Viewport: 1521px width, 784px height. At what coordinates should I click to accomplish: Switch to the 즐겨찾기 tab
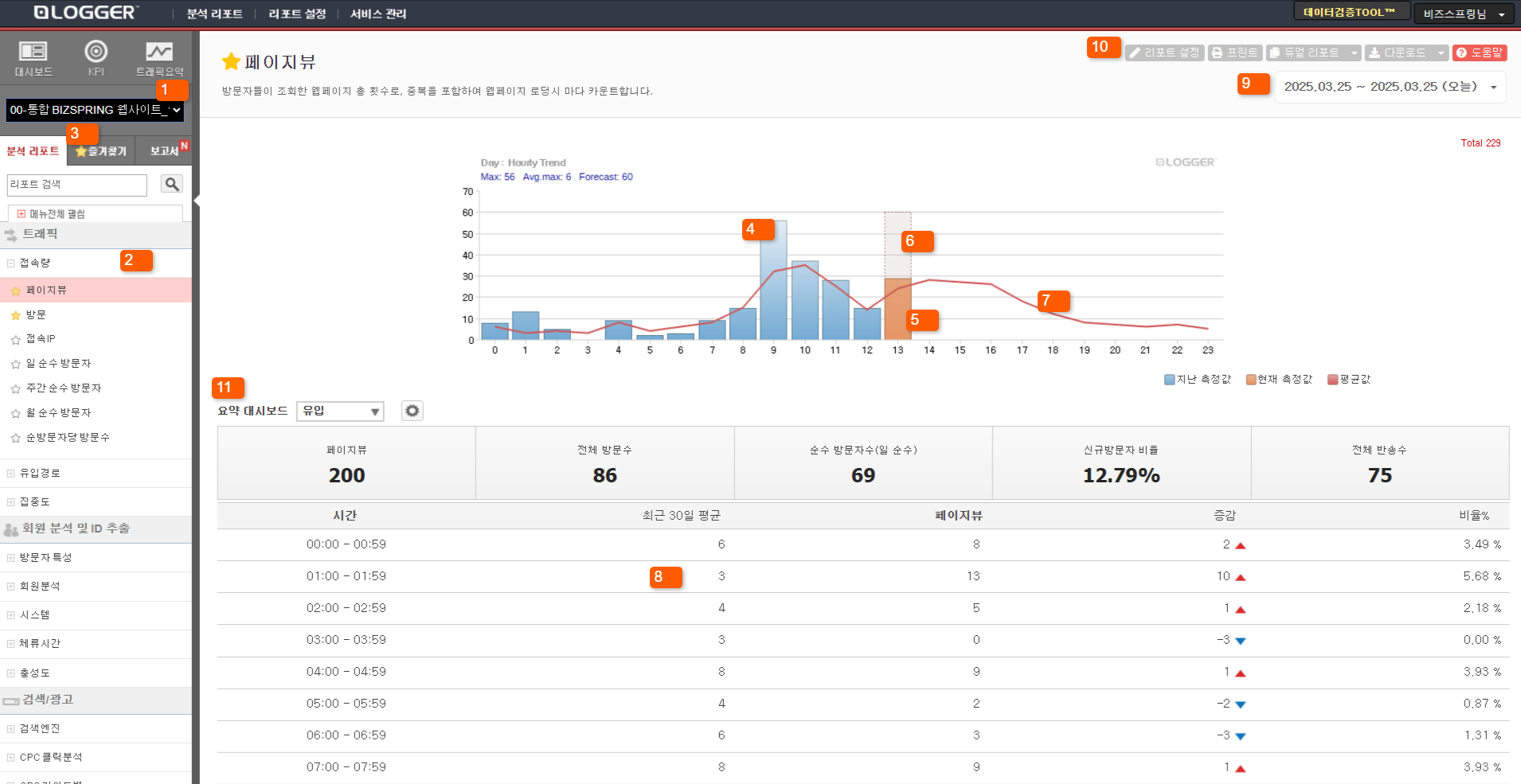point(101,151)
